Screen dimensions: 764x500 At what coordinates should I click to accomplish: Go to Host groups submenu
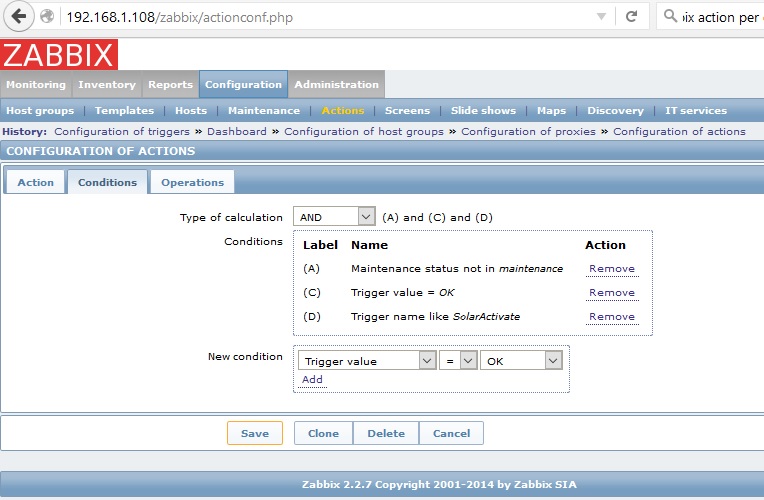(40, 111)
